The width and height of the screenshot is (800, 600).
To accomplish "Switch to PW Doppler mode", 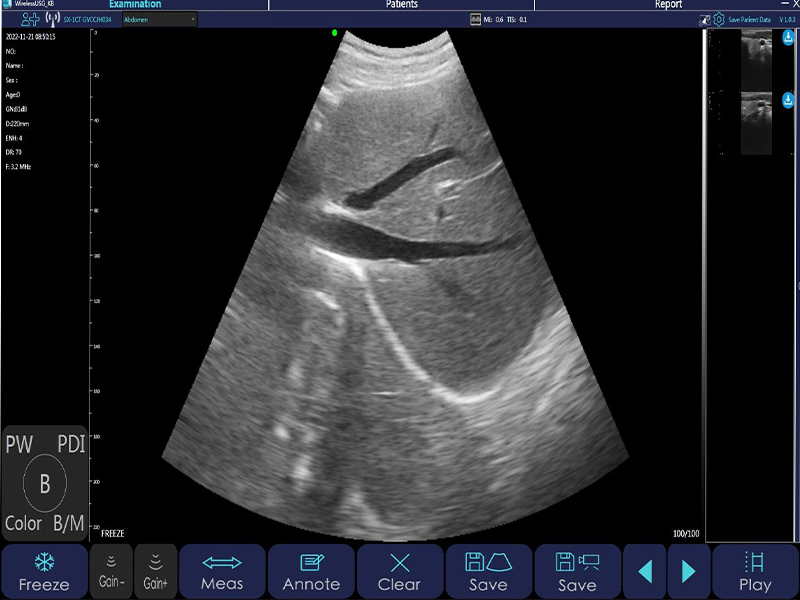I will point(19,445).
